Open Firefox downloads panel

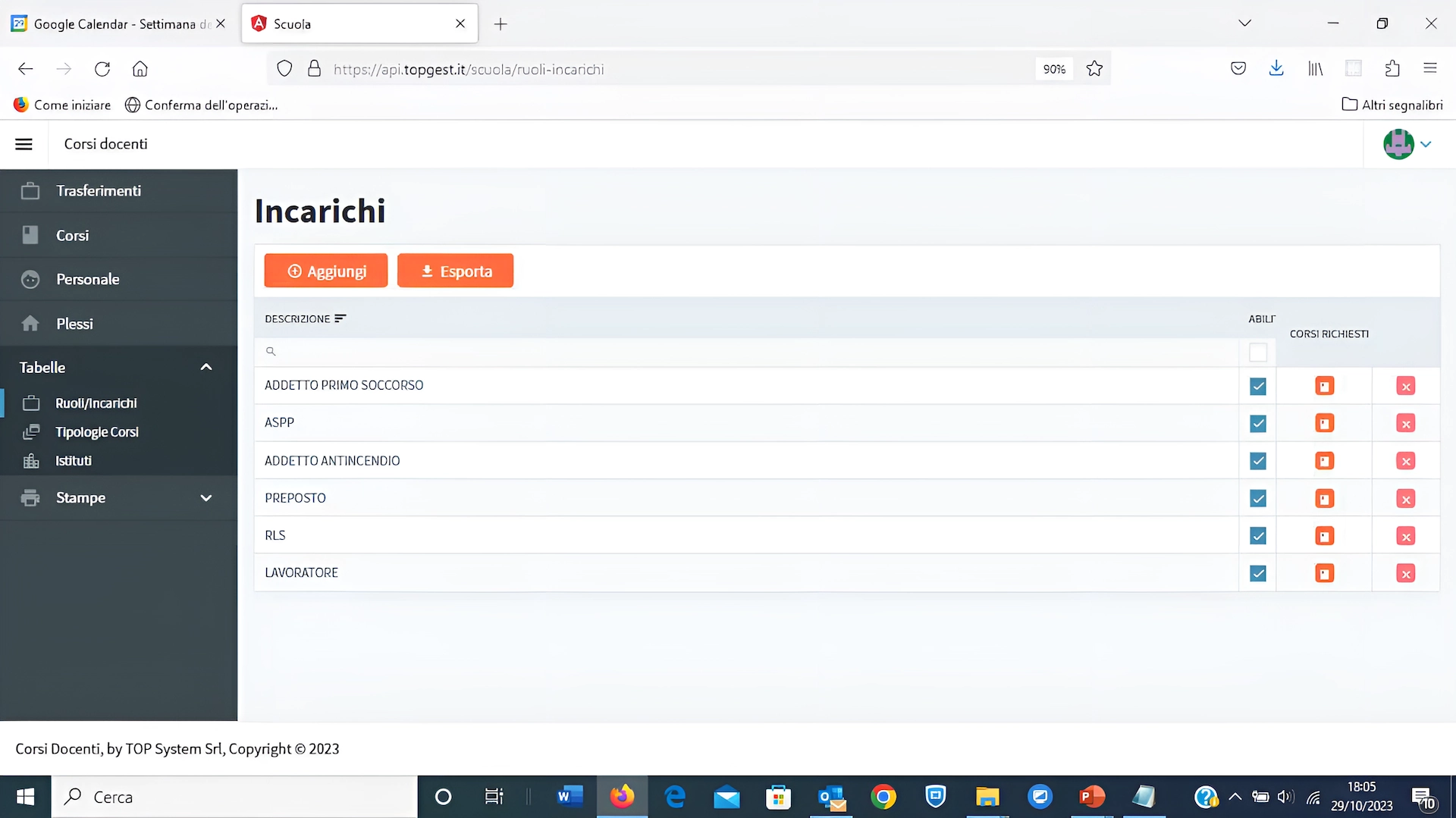pos(1276,69)
